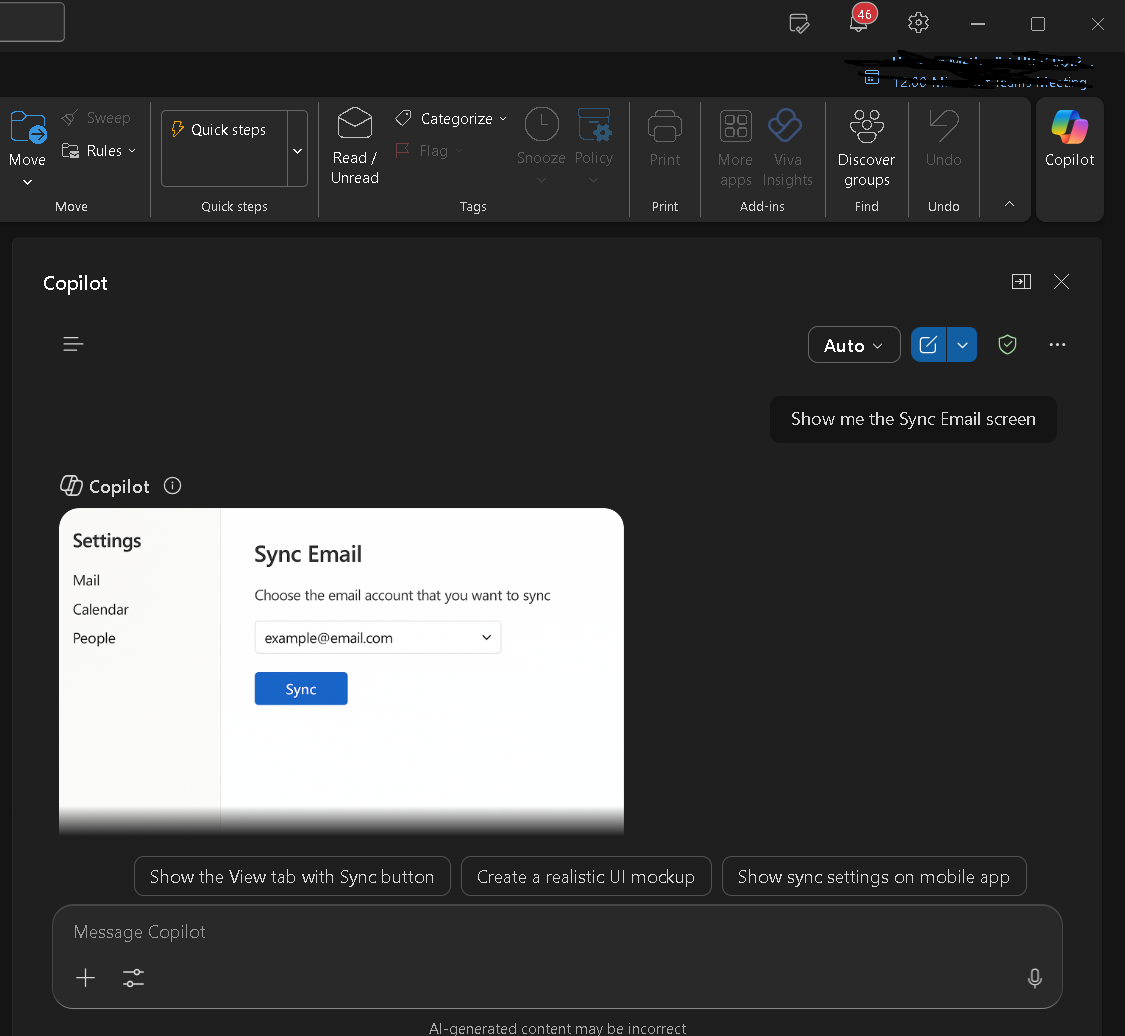Start a new Copilot chat
Screen dimensions: 1125x1036
click(x=928, y=345)
